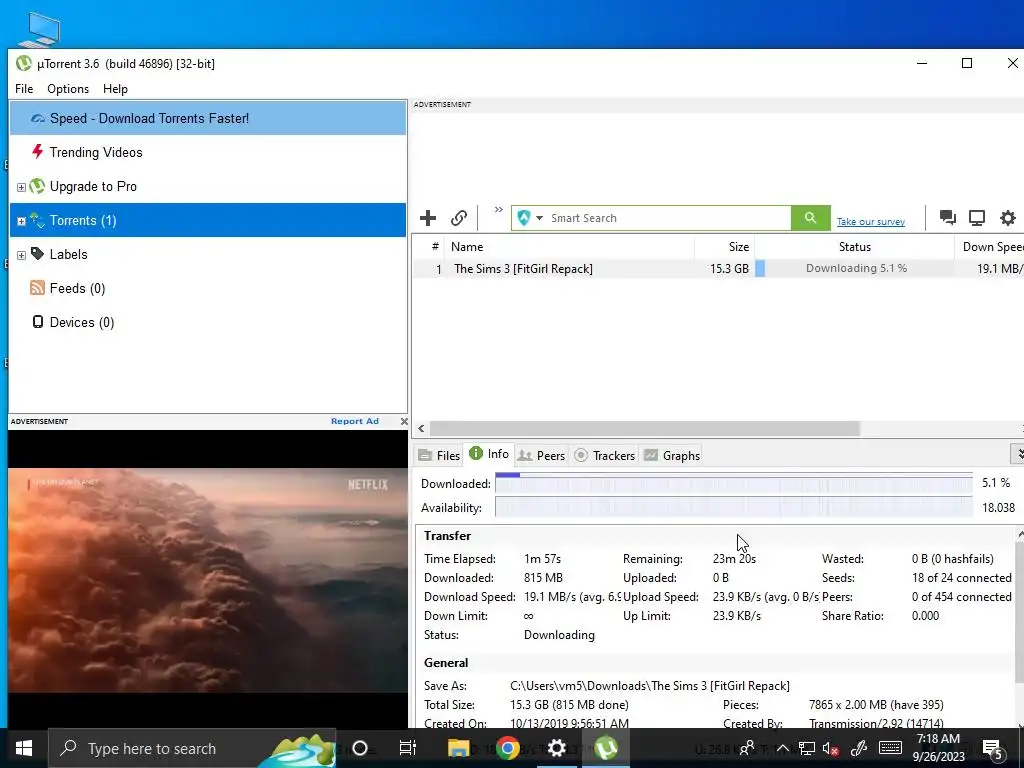
Task: Click the Downloading 5.1 % progress bar
Action: (854, 268)
